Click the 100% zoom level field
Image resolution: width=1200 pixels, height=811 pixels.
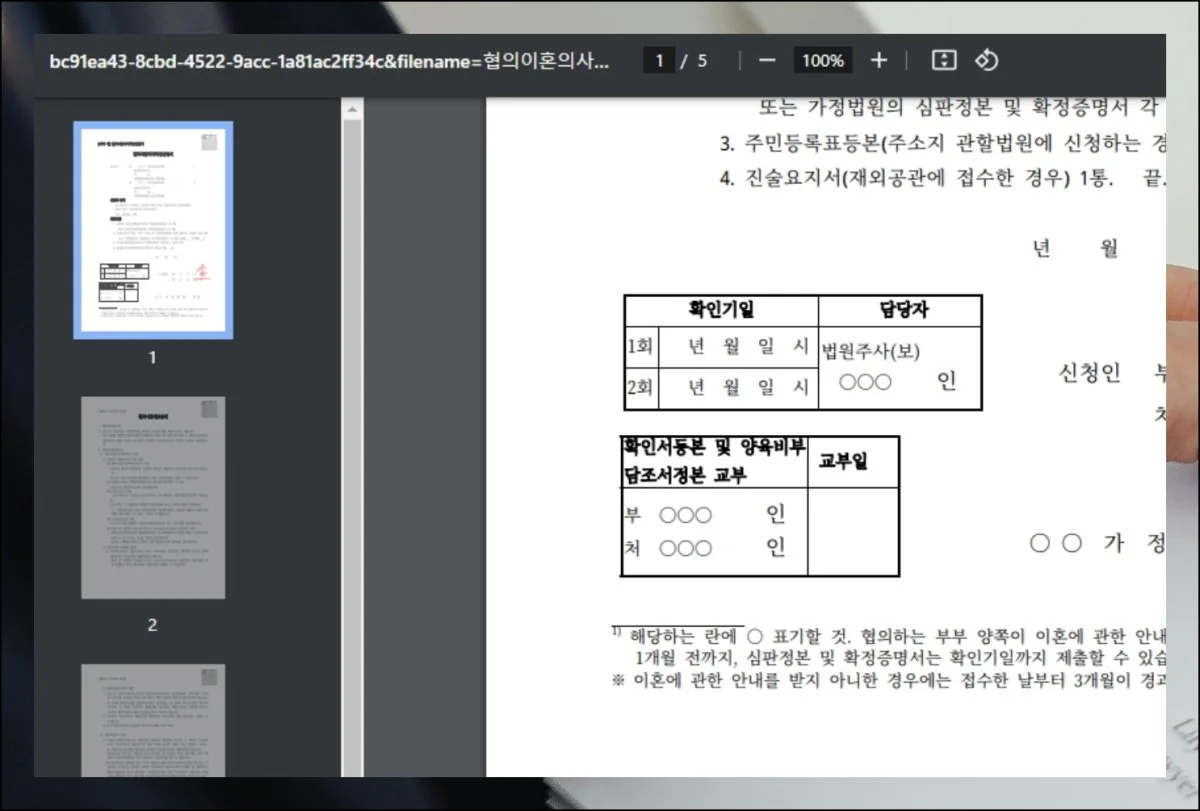822,60
